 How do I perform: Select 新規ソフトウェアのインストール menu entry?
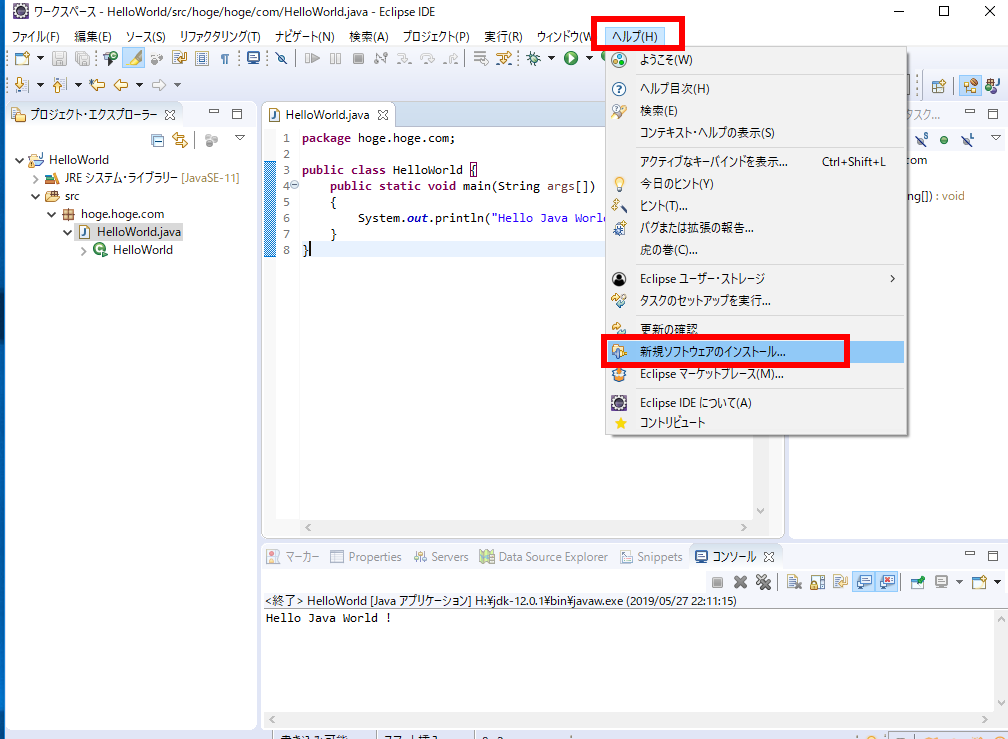point(756,352)
